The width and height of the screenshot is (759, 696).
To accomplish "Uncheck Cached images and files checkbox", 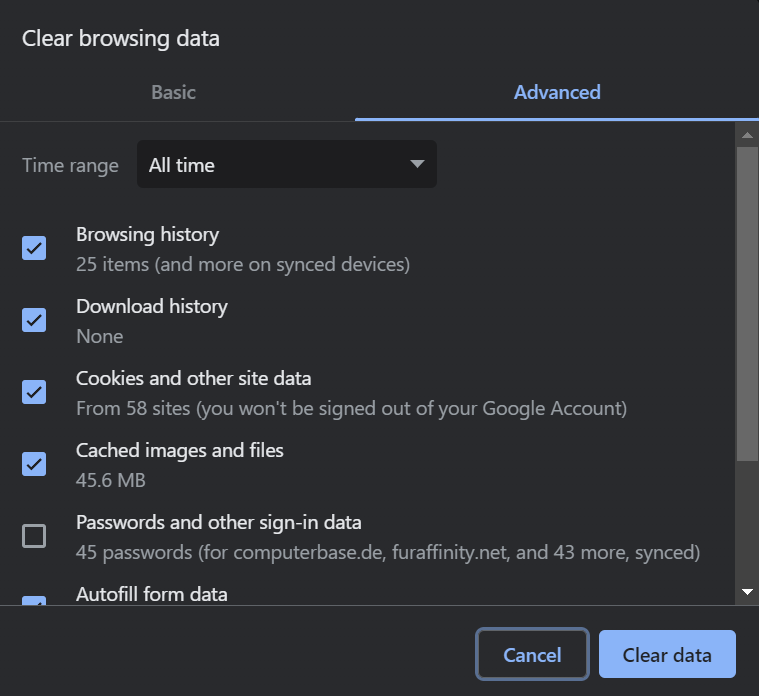I will (34, 464).
